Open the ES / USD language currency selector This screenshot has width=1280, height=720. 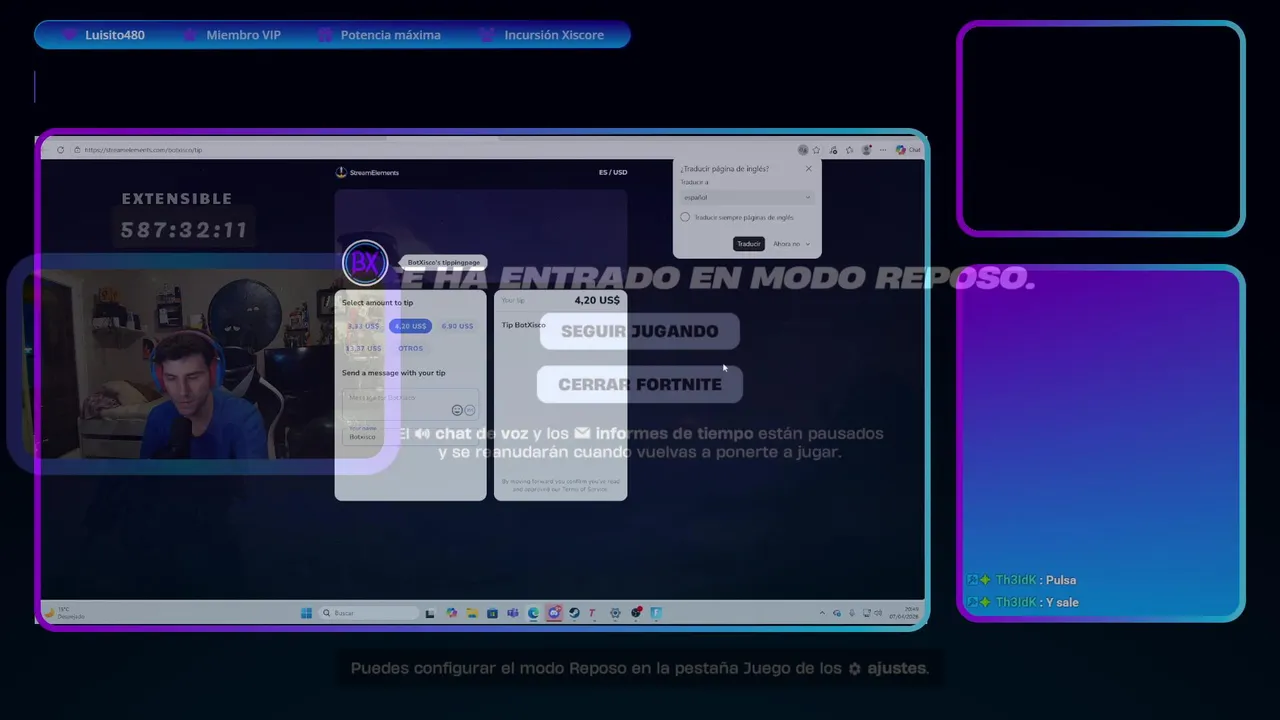613,172
